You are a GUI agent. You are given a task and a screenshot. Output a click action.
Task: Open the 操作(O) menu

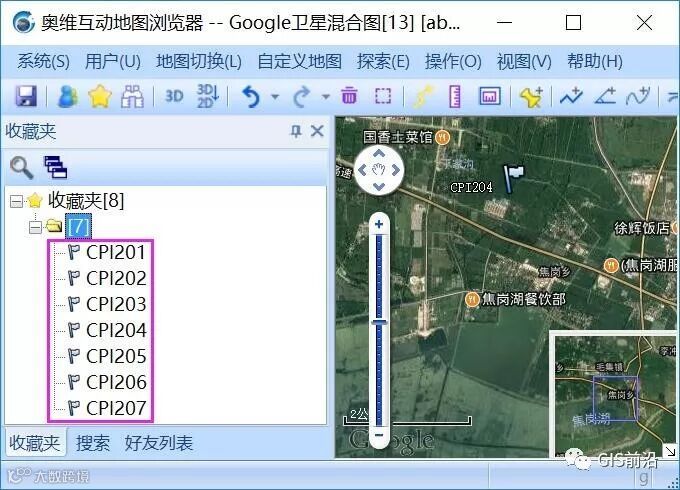(453, 62)
